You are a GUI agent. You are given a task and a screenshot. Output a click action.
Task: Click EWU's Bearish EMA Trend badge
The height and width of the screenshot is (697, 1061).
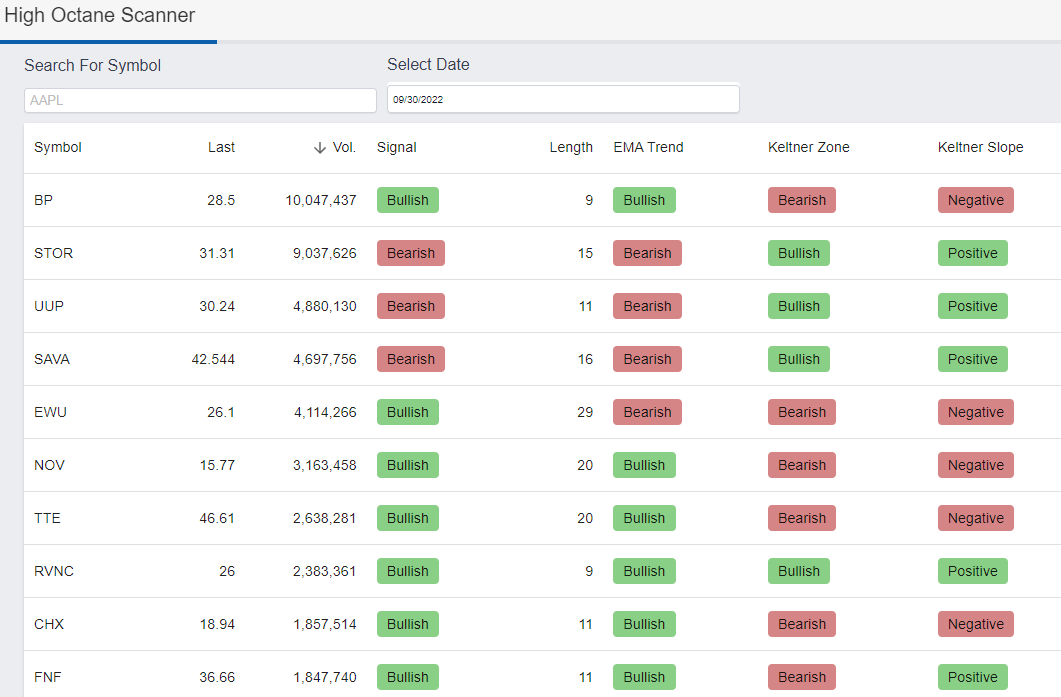coord(648,412)
